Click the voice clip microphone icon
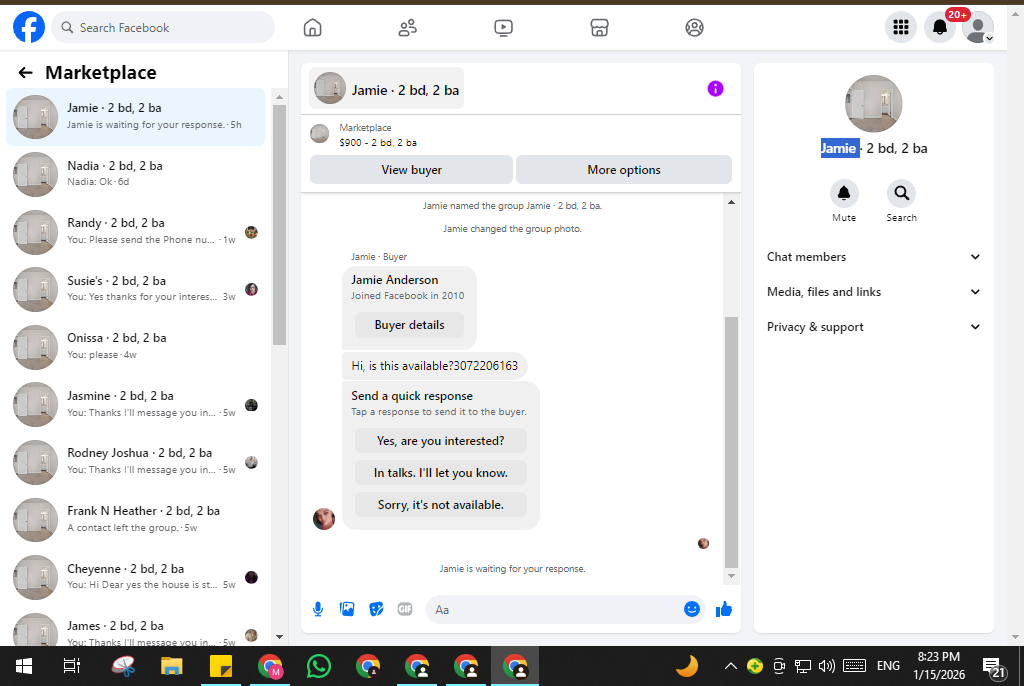The image size is (1024, 686). pyautogui.click(x=318, y=610)
